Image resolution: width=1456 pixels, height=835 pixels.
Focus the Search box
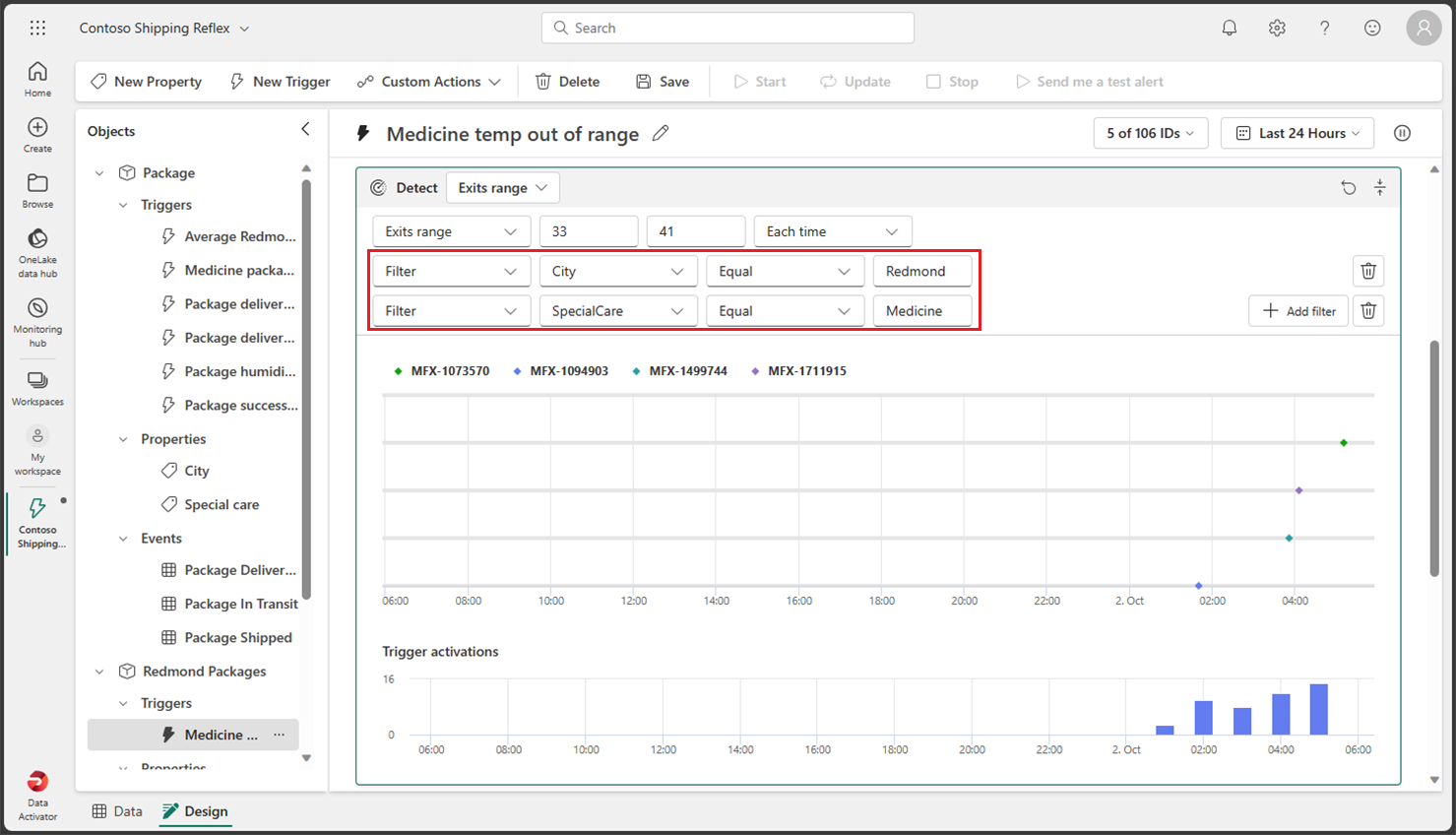point(728,28)
